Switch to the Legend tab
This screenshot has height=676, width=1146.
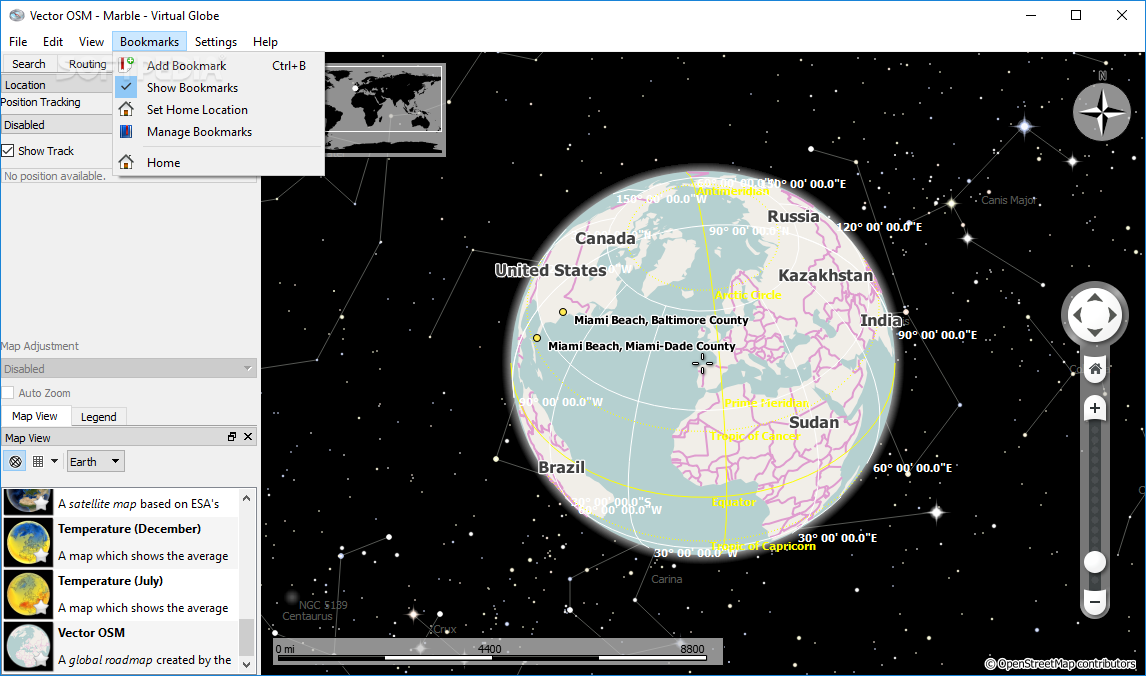coord(99,417)
